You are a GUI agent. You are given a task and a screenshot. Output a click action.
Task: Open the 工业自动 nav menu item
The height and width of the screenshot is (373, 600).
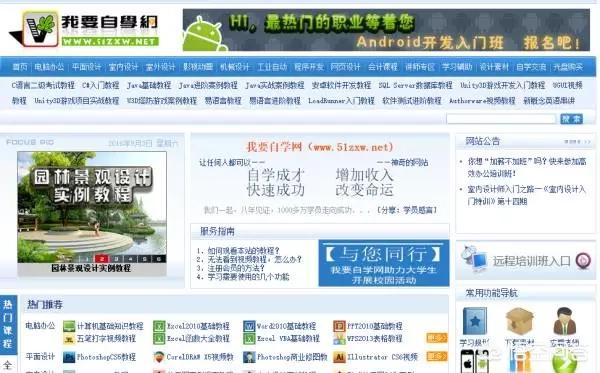click(x=272, y=67)
